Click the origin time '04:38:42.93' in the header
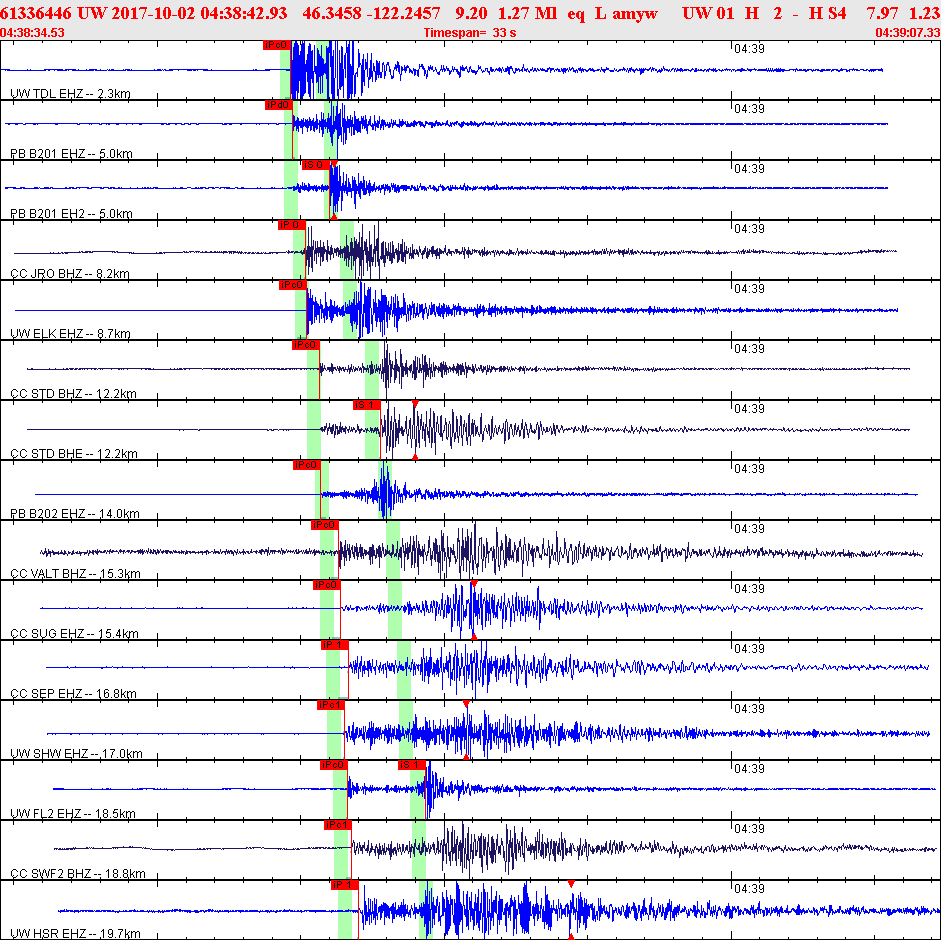The image size is (941, 940). [x=244, y=13]
